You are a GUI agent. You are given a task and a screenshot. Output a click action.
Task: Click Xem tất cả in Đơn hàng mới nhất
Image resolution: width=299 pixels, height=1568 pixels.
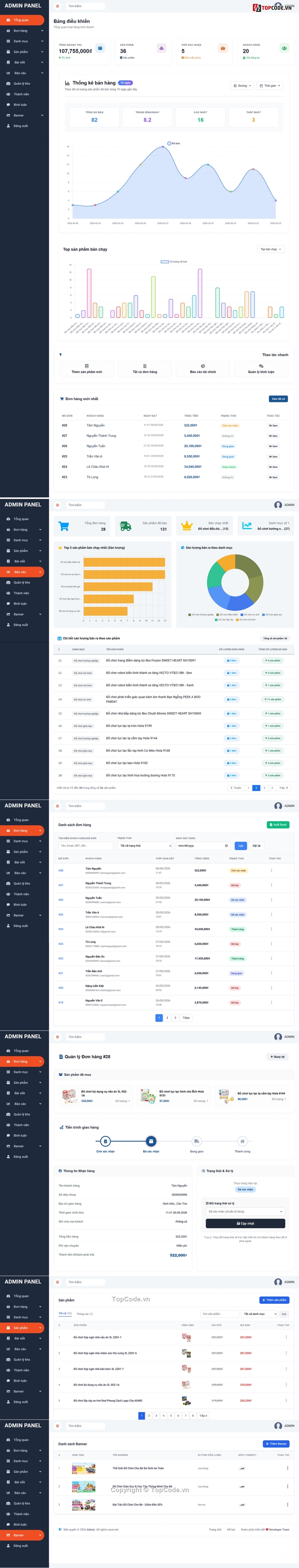tap(278, 399)
